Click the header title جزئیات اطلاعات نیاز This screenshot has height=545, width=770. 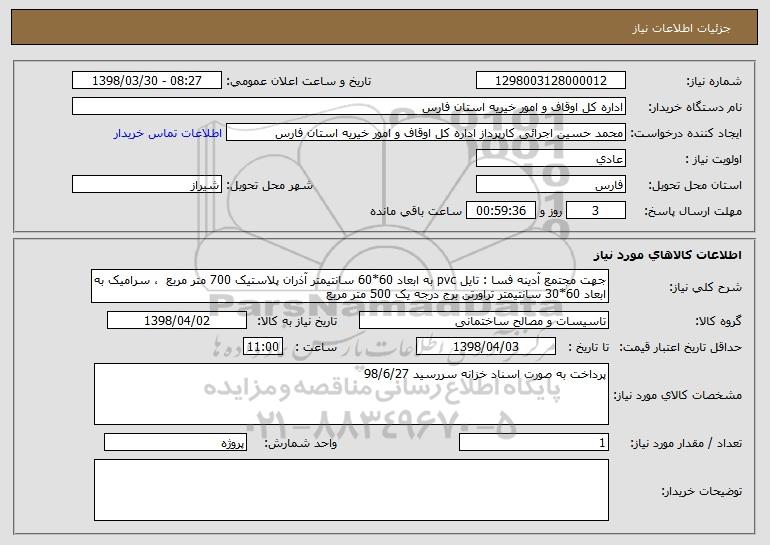[x=681, y=28]
